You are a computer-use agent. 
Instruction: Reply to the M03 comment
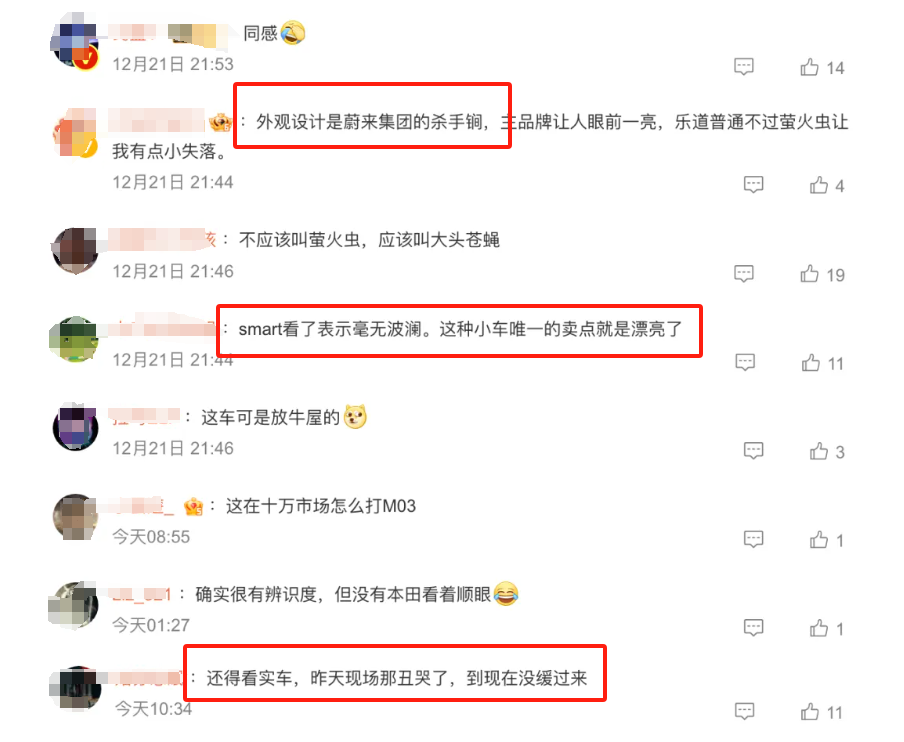click(x=754, y=539)
